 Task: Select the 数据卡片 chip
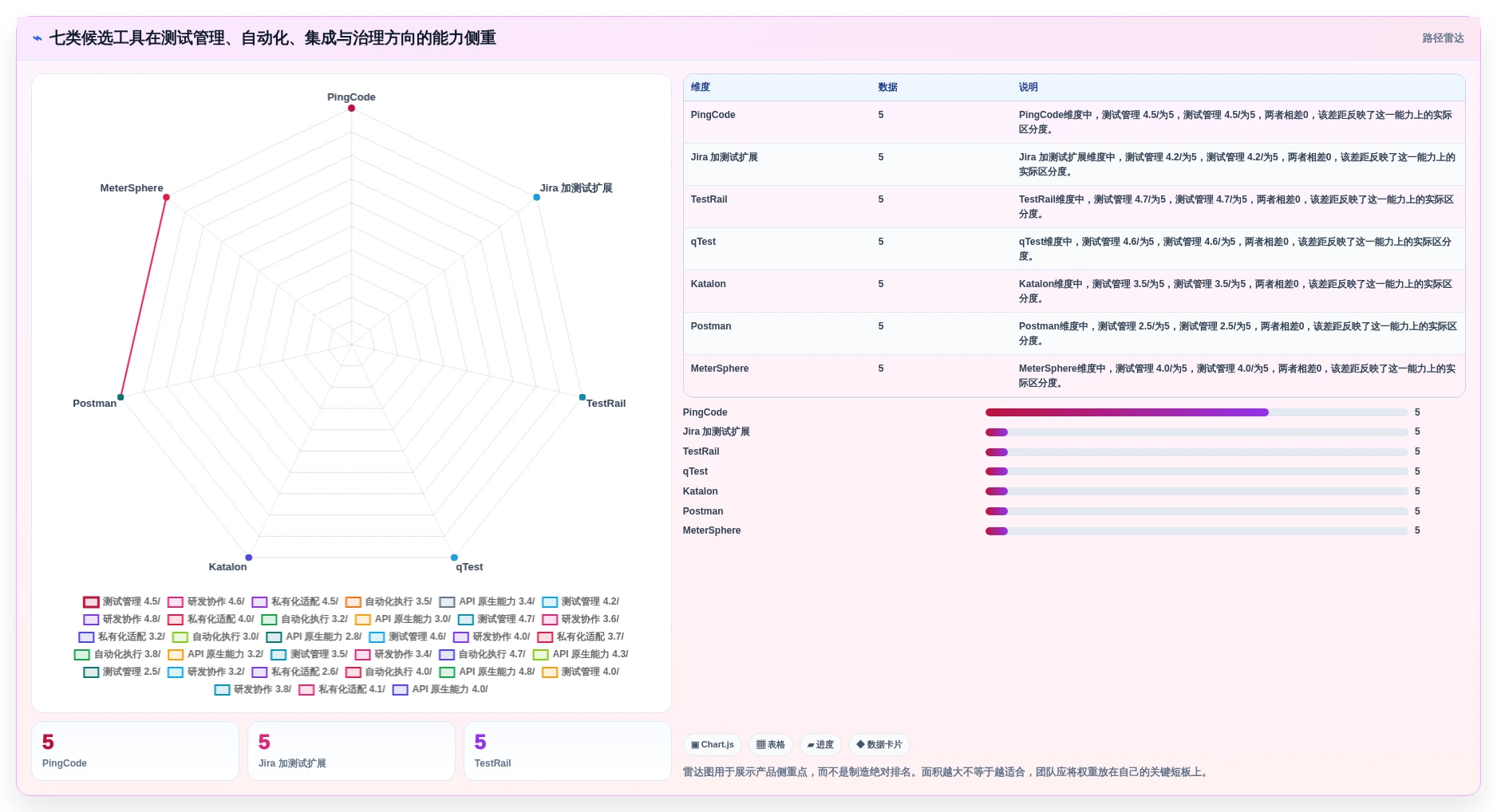(879, 745)
